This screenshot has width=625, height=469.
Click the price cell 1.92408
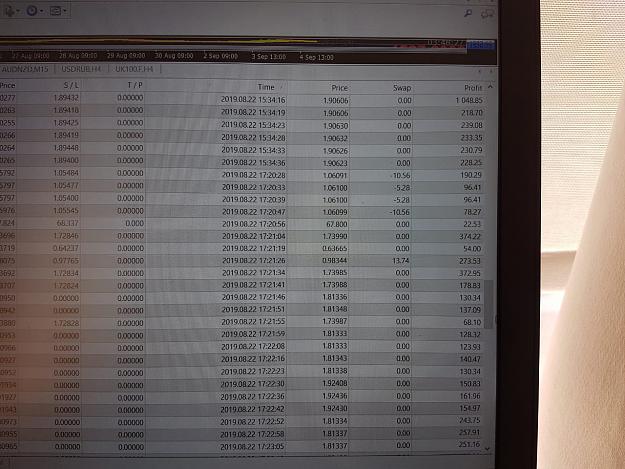335,383
